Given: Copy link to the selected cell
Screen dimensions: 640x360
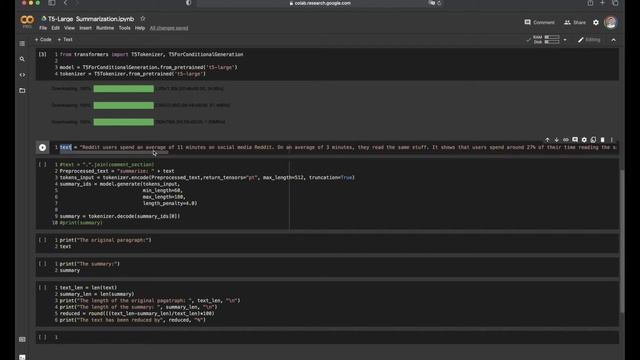Looking at the screenshot, I should (x=566, y=140).
